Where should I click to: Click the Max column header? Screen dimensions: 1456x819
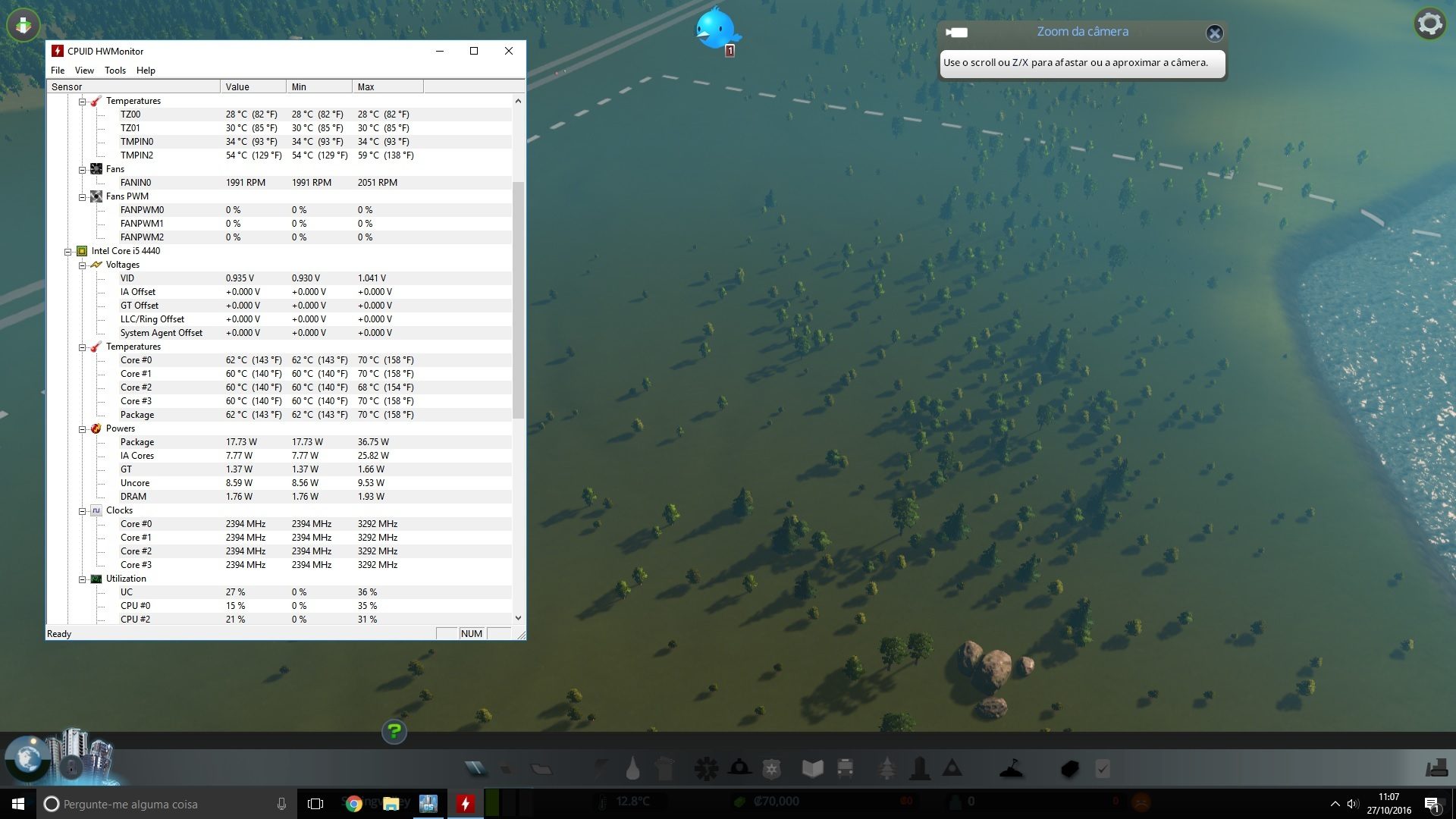coord(388,86)
